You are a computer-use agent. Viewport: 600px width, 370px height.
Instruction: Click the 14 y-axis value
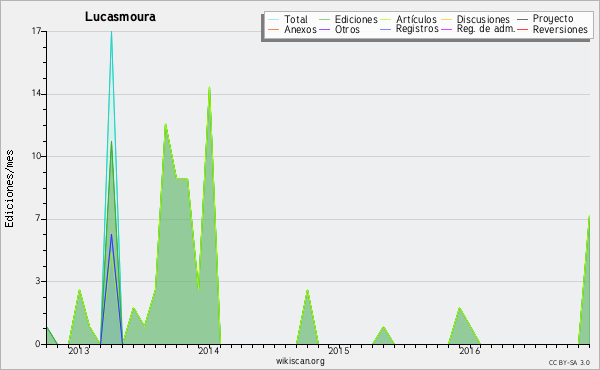point(36,94)
